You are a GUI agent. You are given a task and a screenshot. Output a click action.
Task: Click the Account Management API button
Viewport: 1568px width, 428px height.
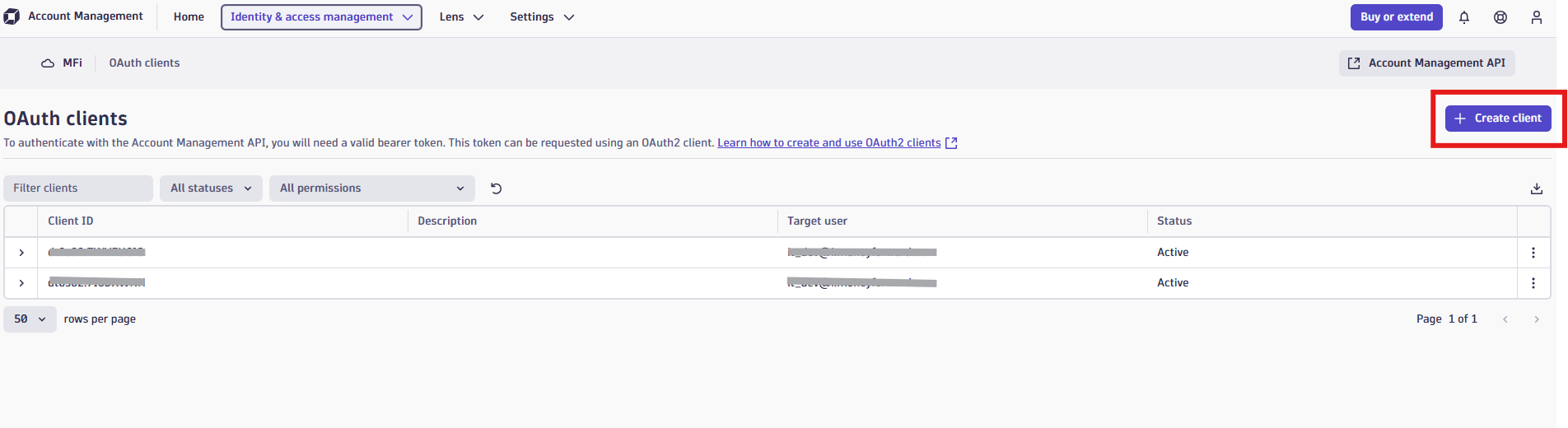pos(1426,63)
